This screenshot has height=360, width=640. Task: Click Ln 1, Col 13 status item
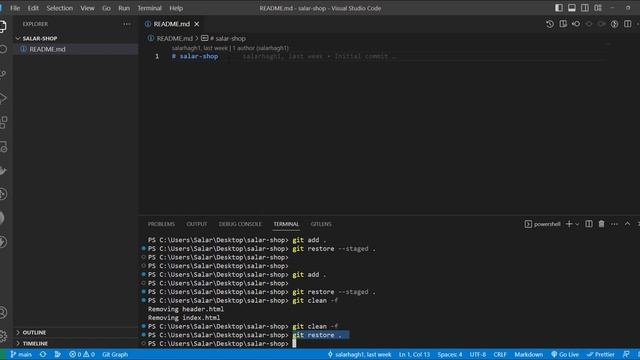[x=414, y=354]
